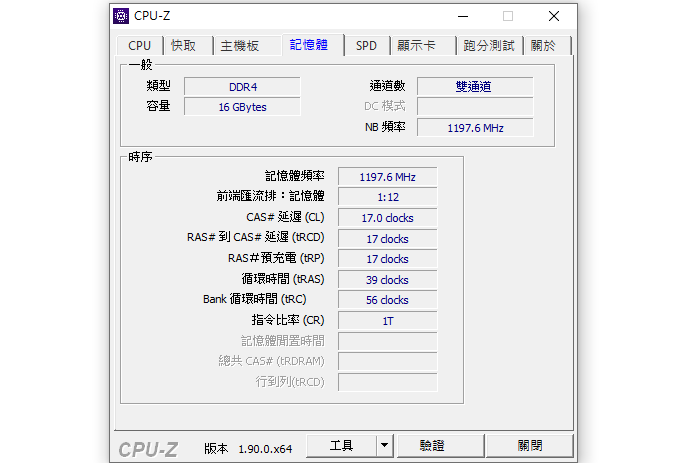This screenshot has width=695, height=463.
Task: Select the tRCD 17 clocks value
Action: (387, 239)
